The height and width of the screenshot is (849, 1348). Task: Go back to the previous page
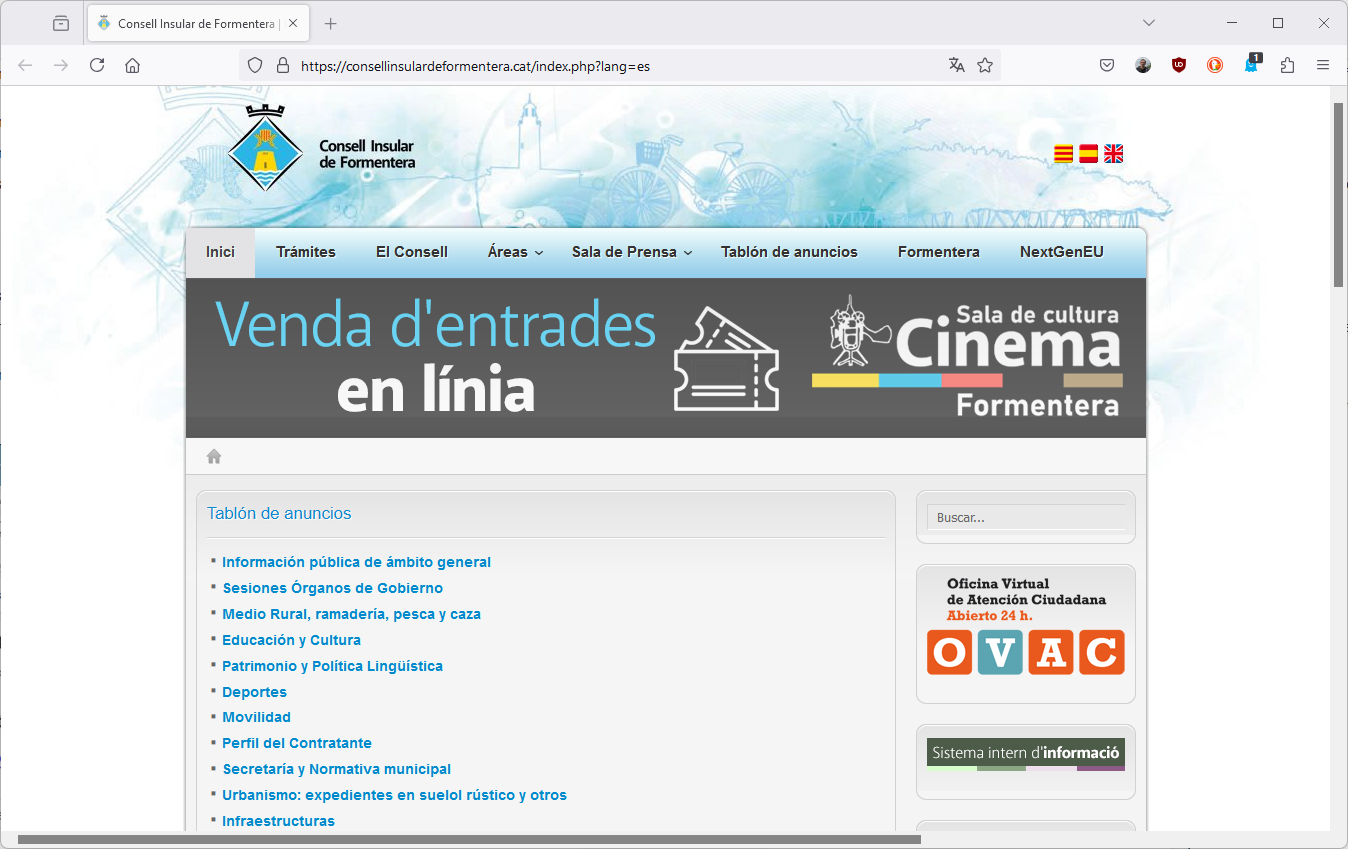25,65
